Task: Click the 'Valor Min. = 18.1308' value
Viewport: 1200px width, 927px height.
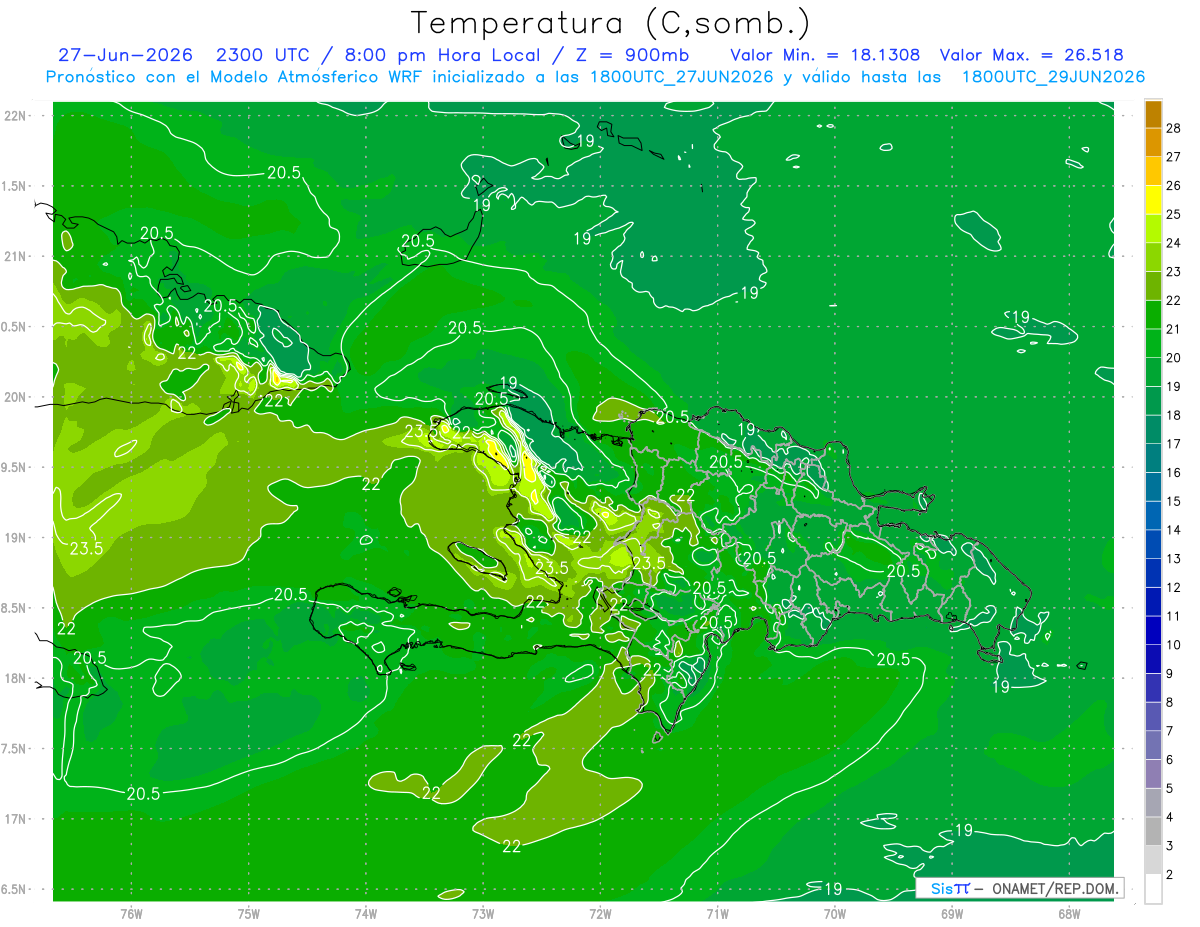Action: [826, 55]
